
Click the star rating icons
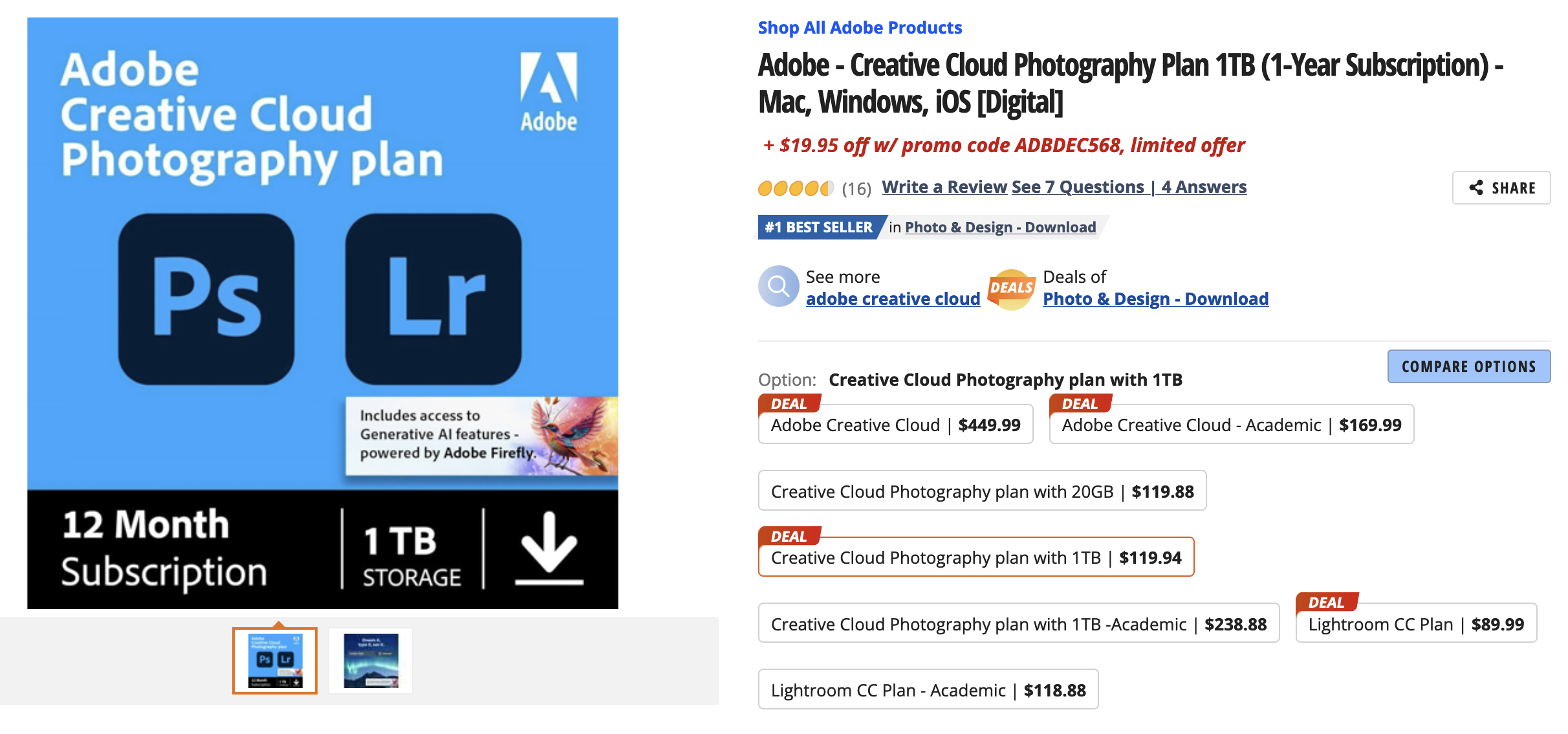pyautogui.click(x=796, y=188)
